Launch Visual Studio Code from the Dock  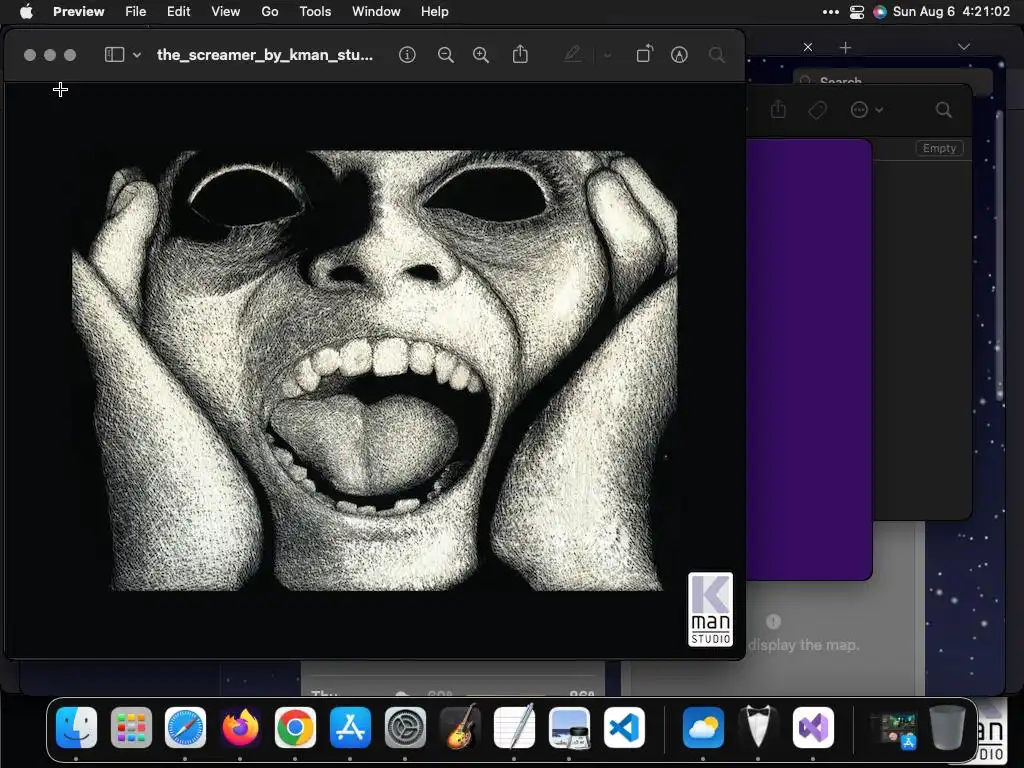(624, 727)
